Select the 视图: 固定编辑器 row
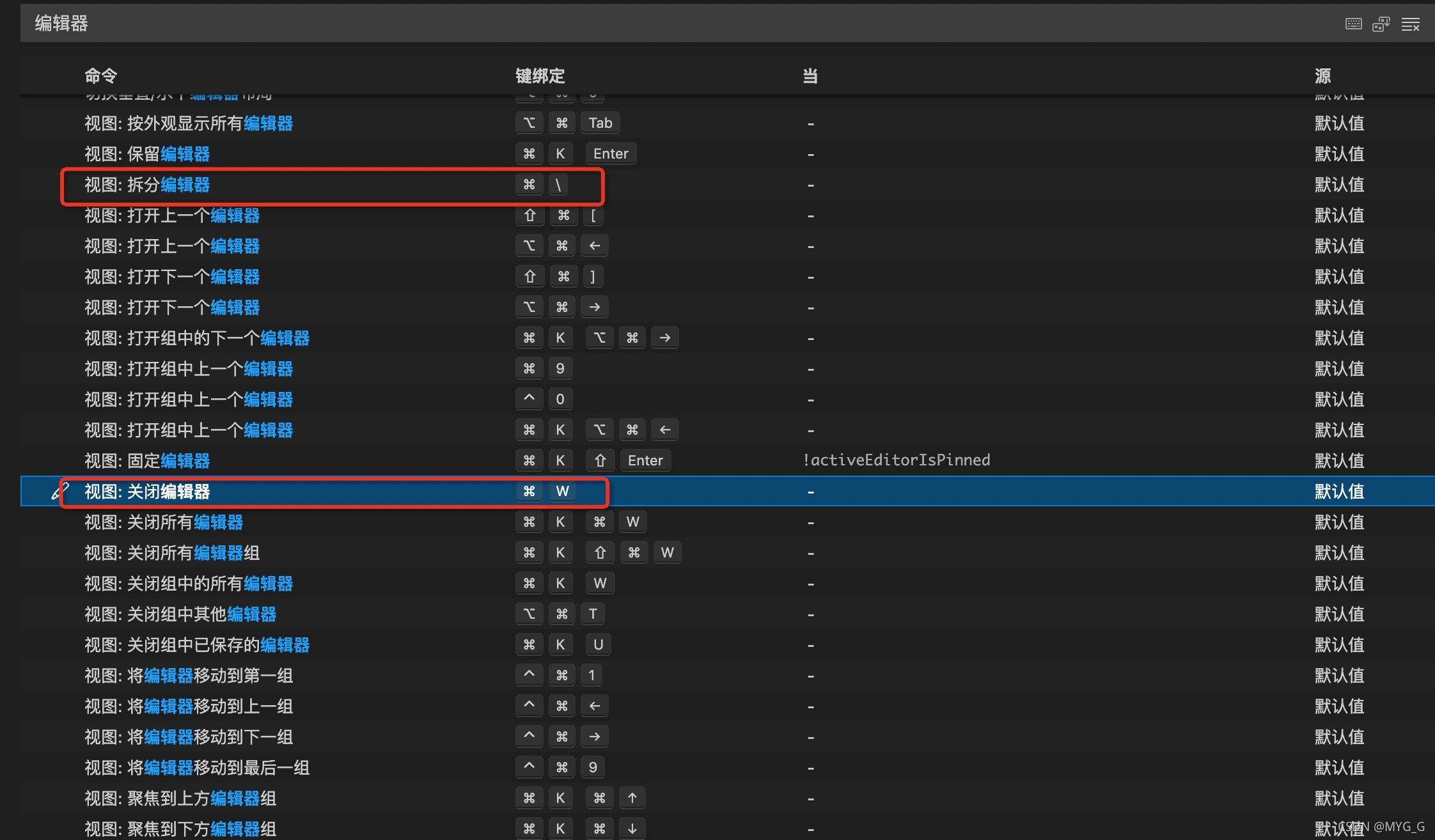 (147, 461)
